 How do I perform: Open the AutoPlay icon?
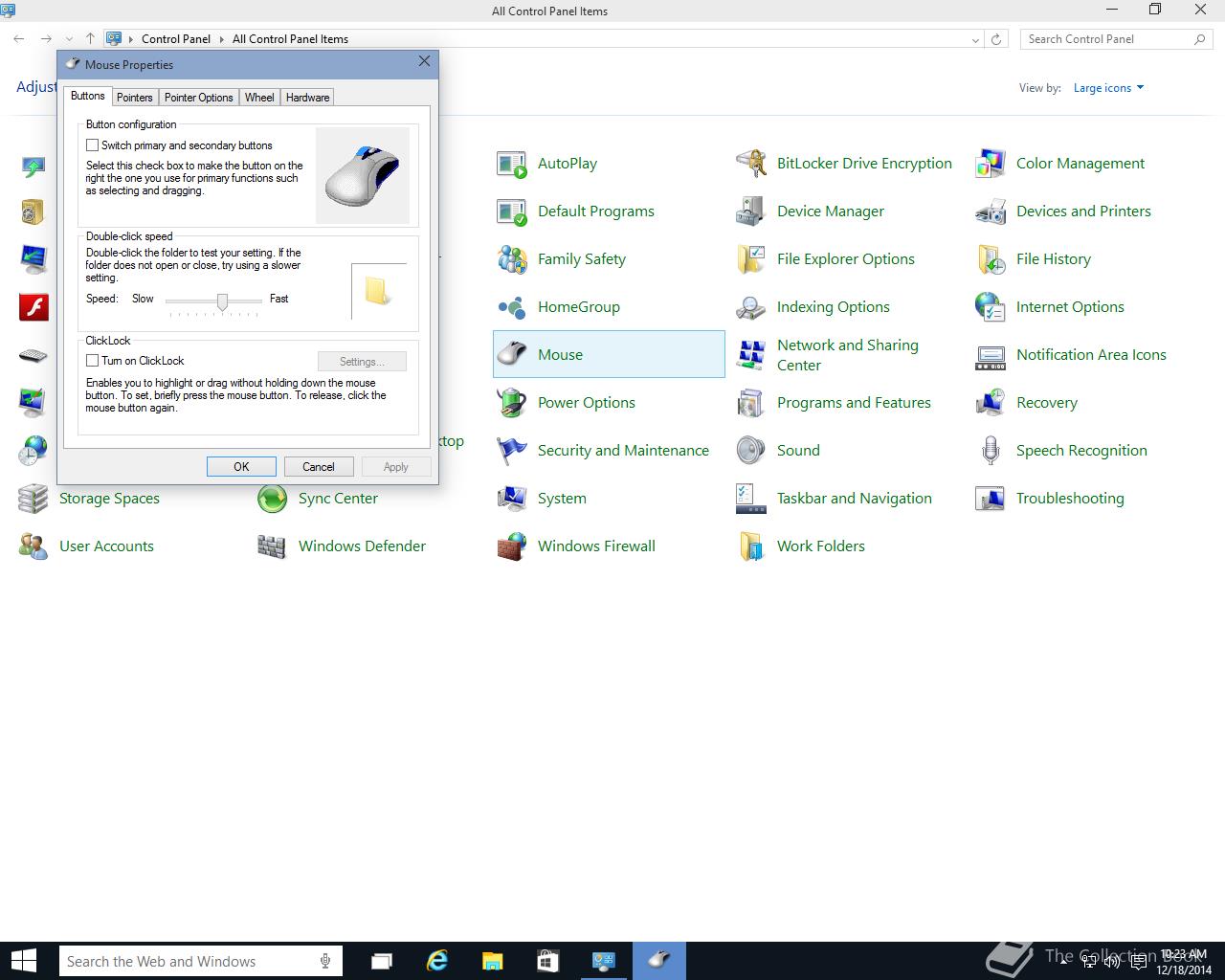[x=512, y=164]
